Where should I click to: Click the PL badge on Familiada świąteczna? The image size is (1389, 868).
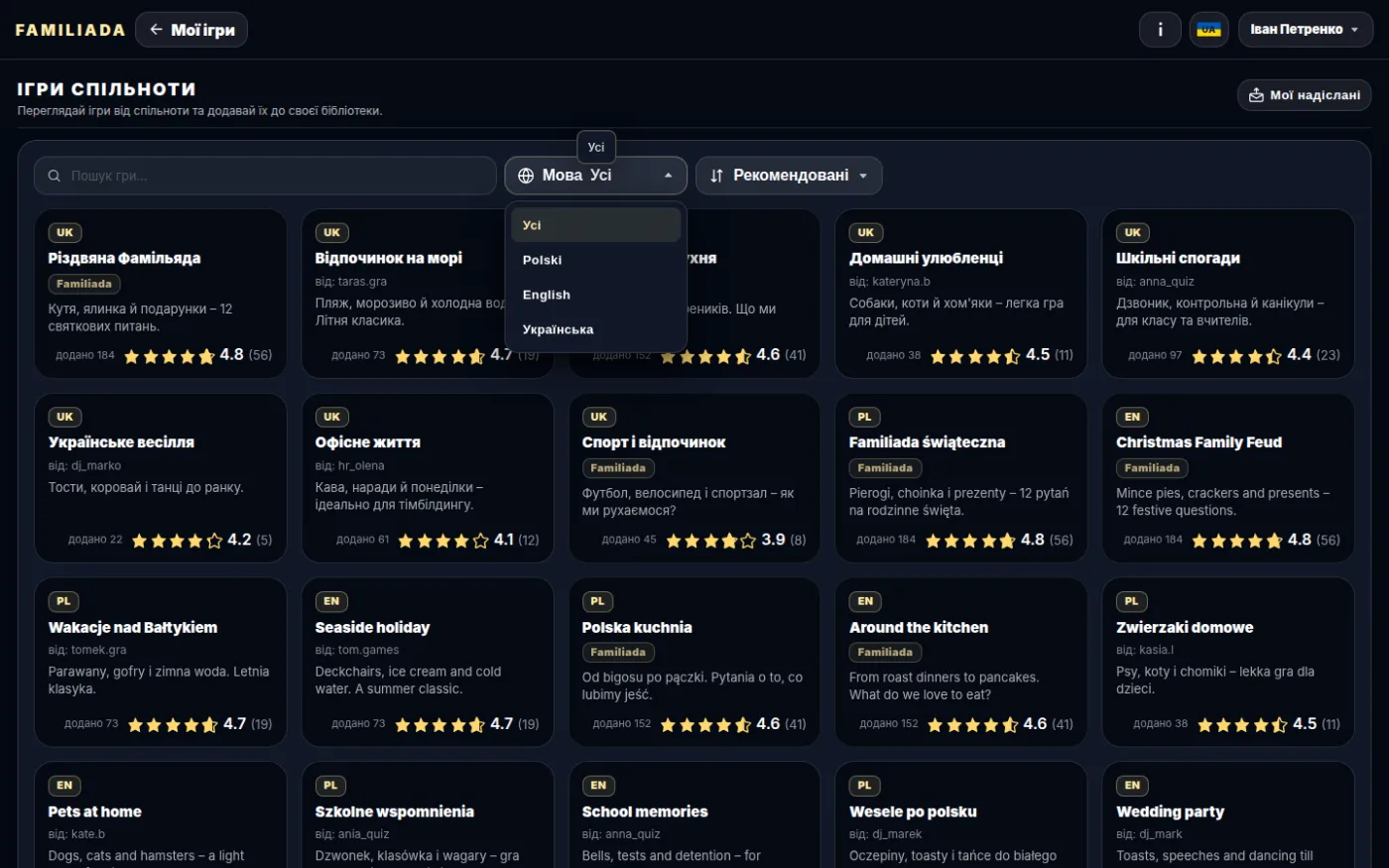[865, 418]
